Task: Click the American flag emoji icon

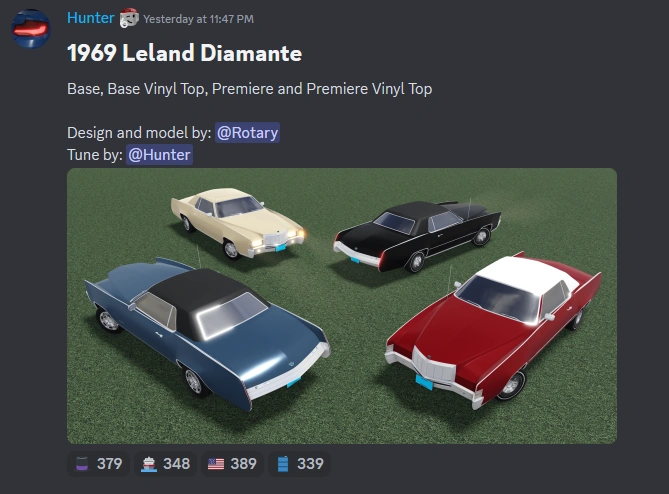Action: 216,464
